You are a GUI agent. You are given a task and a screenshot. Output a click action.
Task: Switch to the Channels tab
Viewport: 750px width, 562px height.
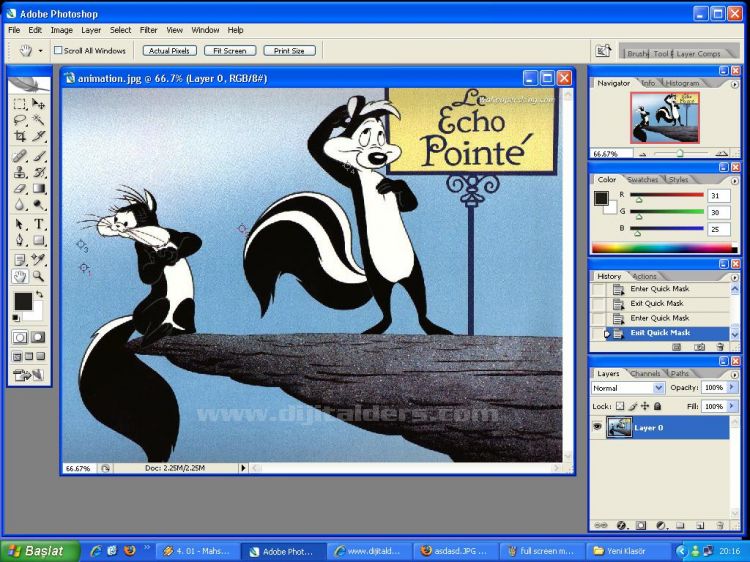tap(645, 373)
